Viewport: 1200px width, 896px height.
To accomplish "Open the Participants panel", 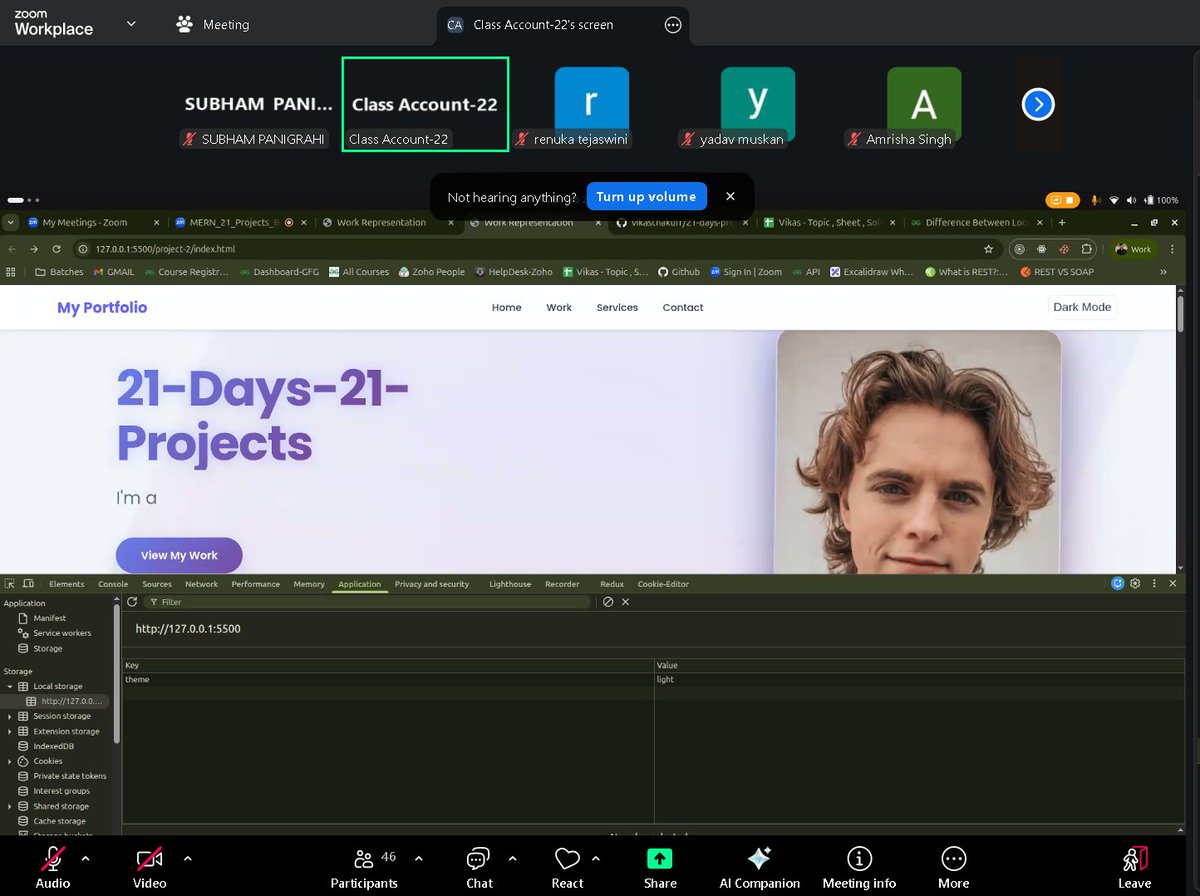I will pos(364,867).
